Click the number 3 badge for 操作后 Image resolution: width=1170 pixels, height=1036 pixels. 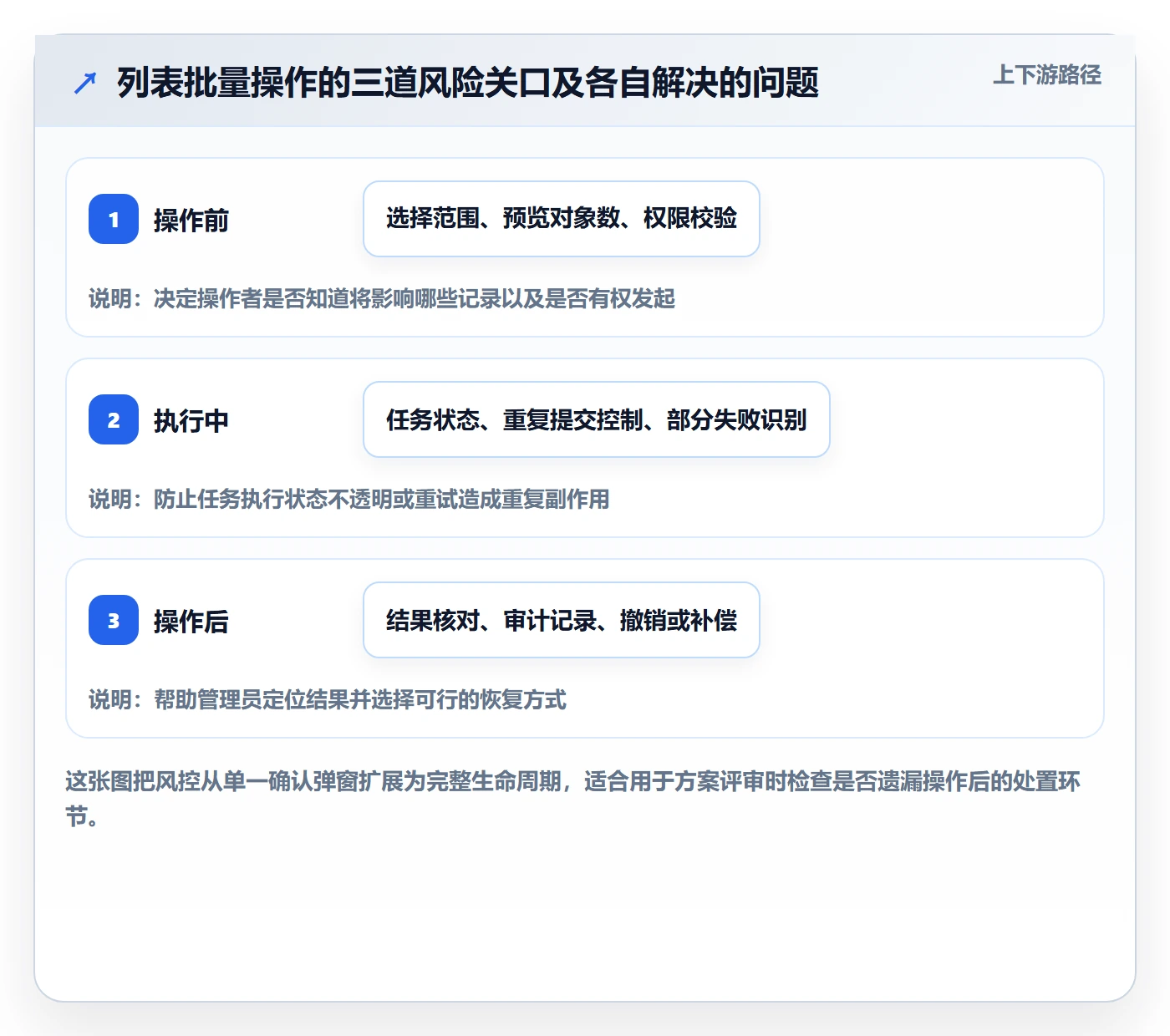pos(114,620)
